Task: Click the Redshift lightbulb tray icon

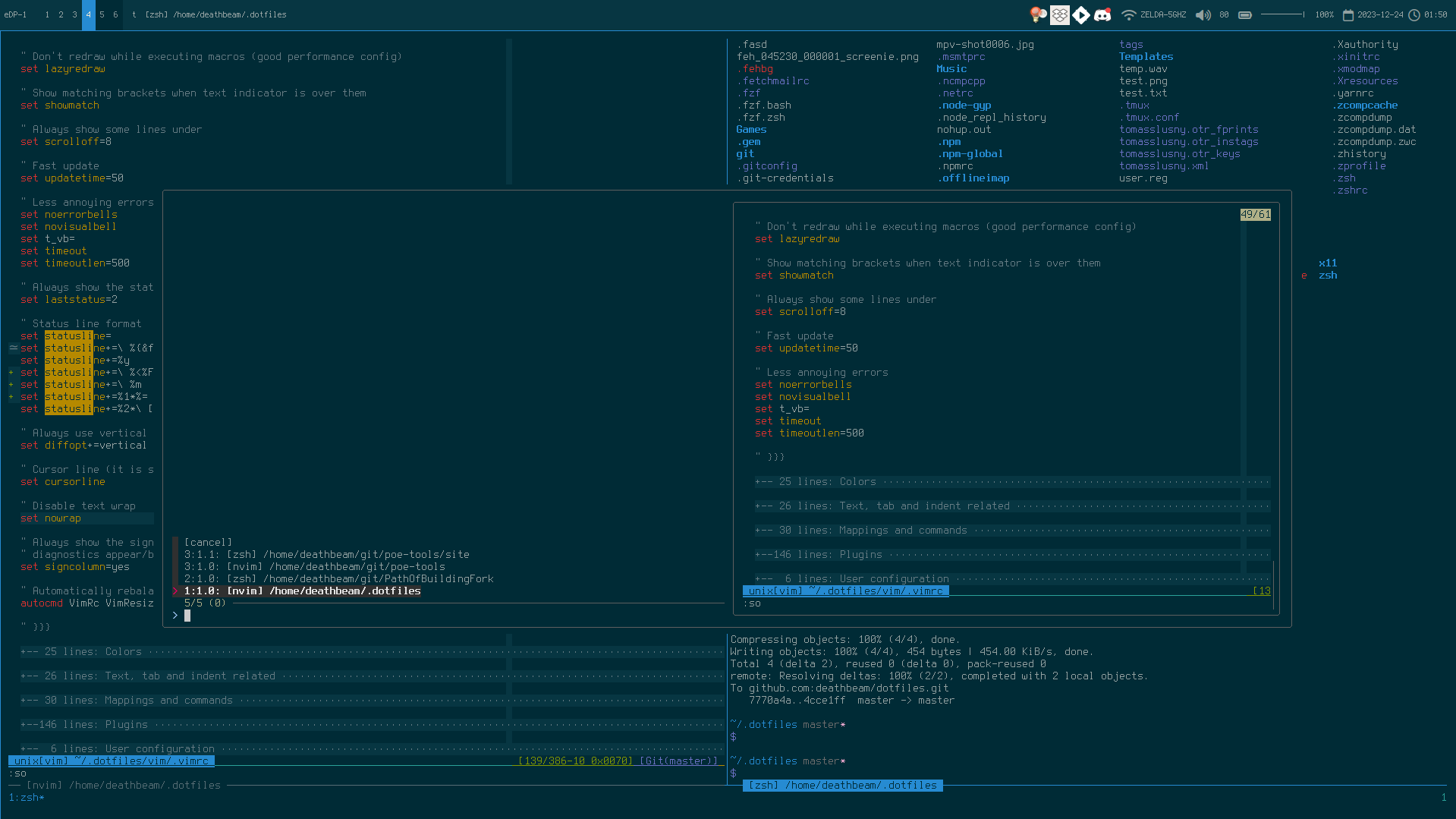Action: (1038, 14)
